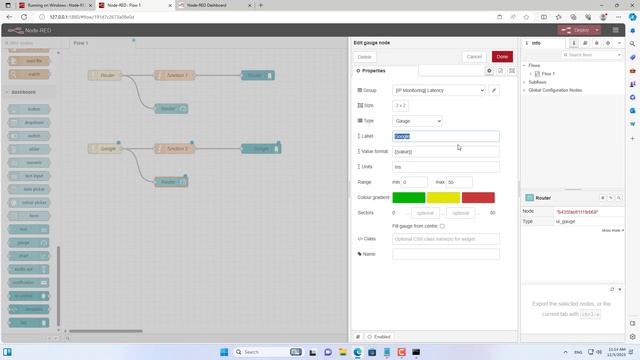Viewport: 640px width, 360px height.
Task: Click the Size 3 x 2 button
Action: coord(400,105)
